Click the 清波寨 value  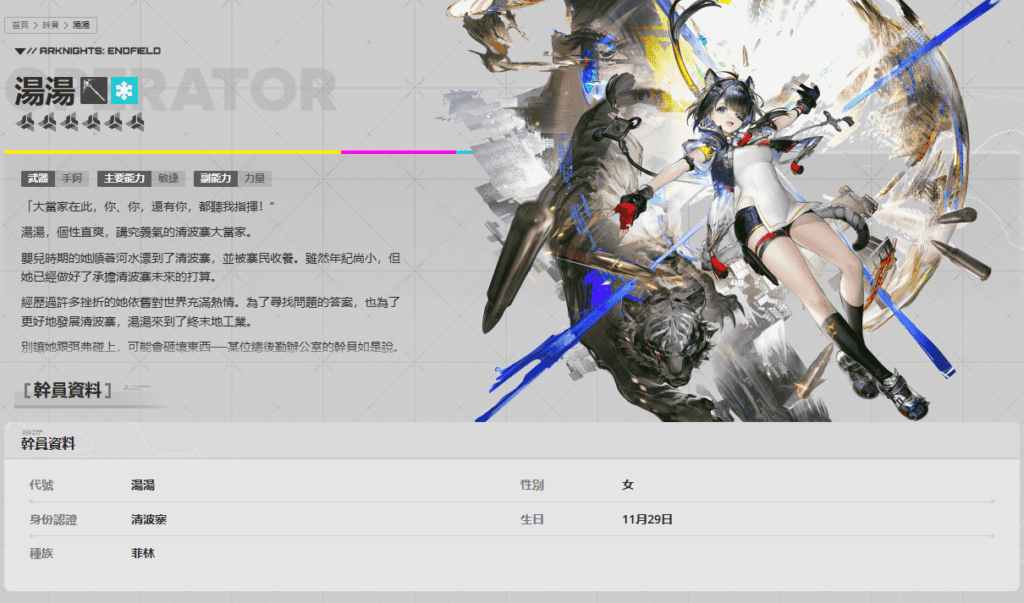(x=149, y=519)
